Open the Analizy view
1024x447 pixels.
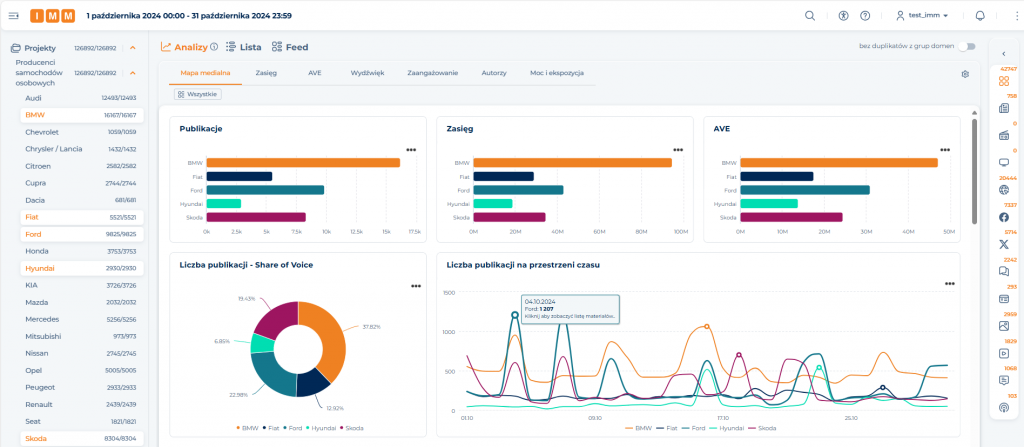coord(184,47)
